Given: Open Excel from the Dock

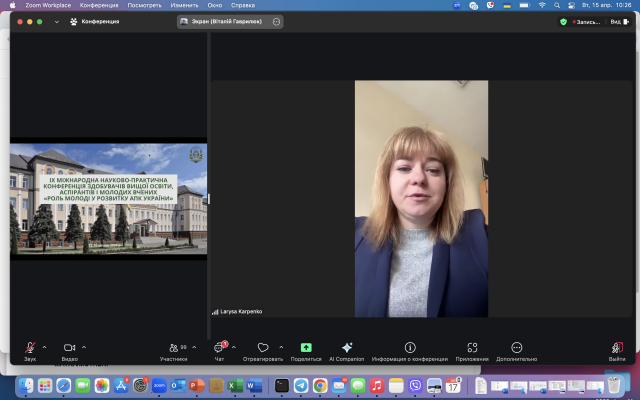Looking at the screenshot, I should (235, 385).
